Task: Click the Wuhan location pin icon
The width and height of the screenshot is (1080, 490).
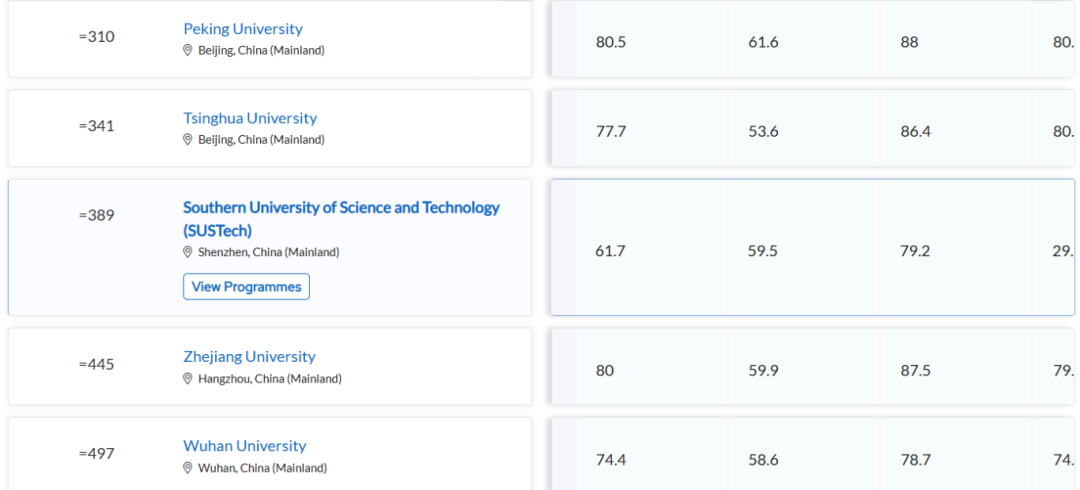Action: pyautogui.click(x=187, y=468)
